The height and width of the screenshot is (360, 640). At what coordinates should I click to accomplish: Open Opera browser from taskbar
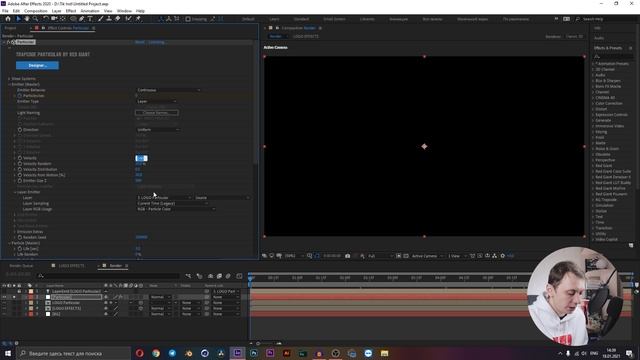(140, 353)
